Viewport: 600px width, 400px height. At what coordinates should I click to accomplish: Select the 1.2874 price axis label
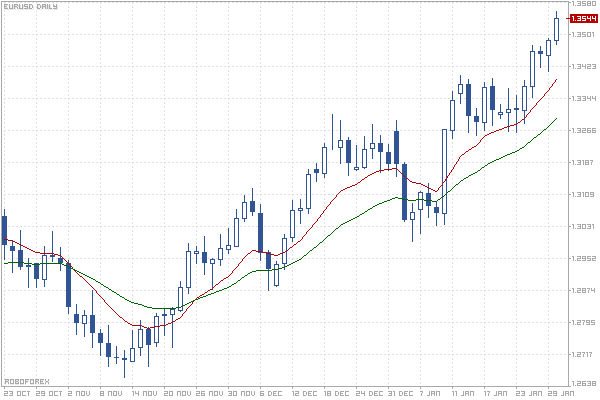point(584,291)
